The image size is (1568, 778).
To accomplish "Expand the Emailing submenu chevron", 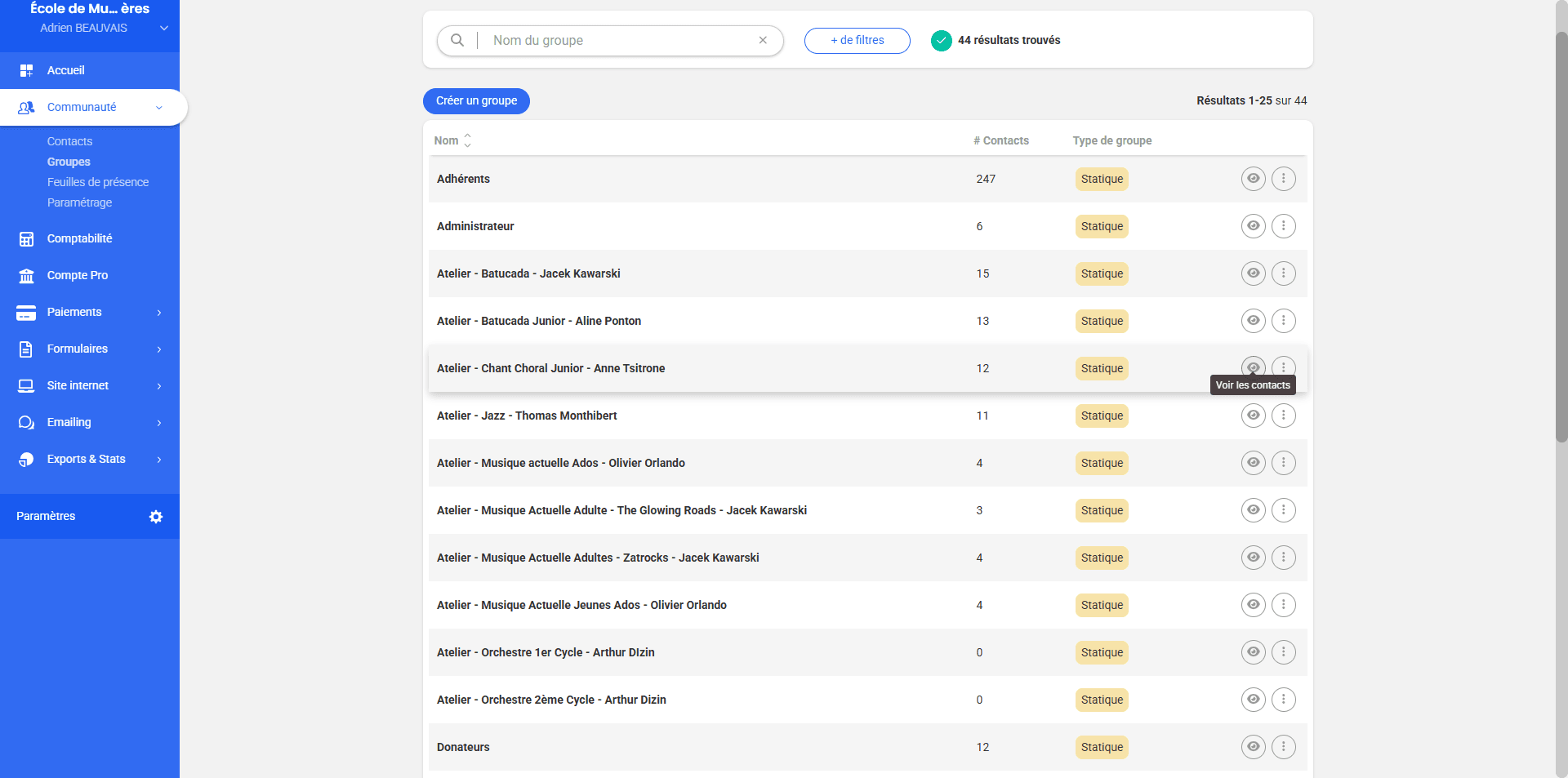I will coord(159,423).
